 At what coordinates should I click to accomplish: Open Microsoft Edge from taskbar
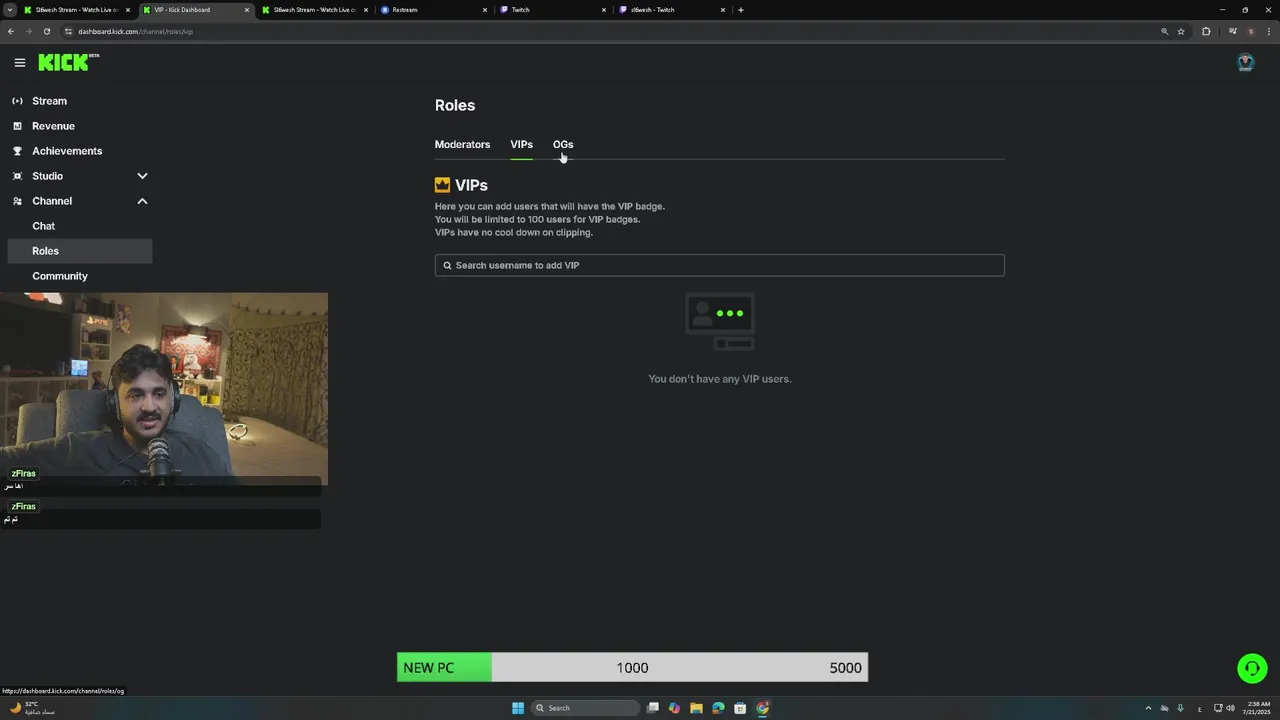718,708
